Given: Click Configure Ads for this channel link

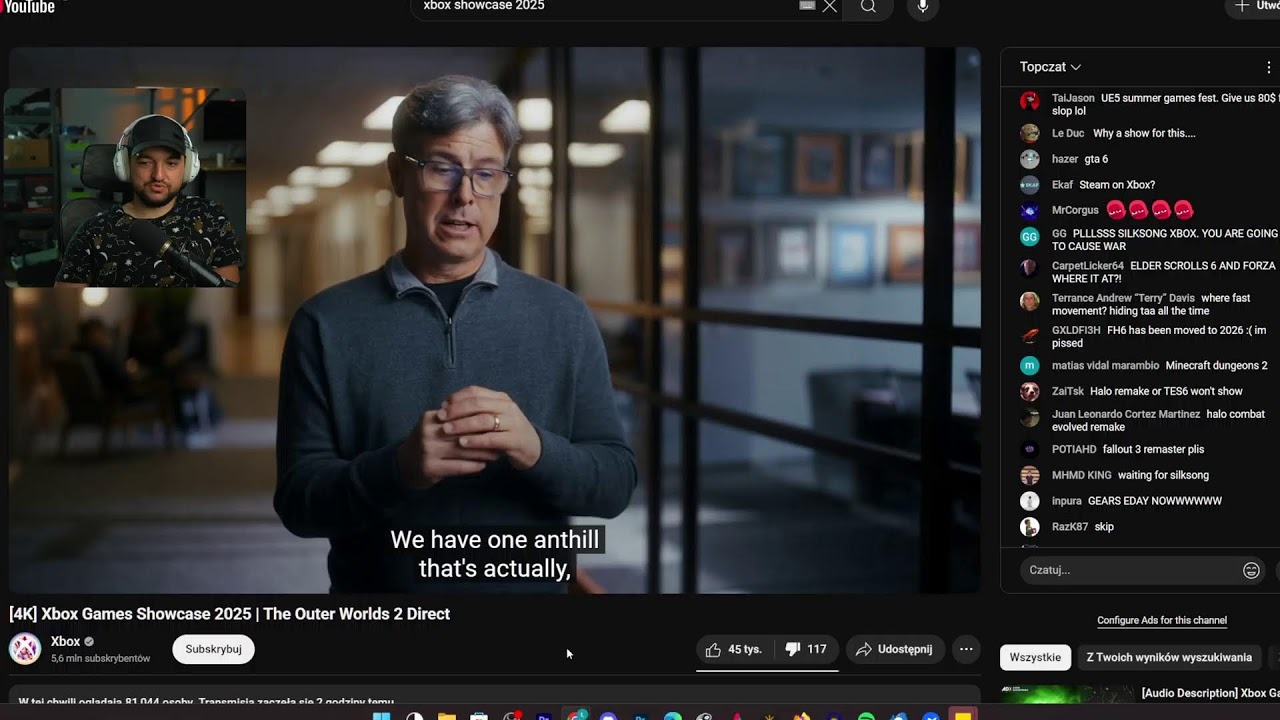Looking at the screenshot, I should pyautogui.click(x=1161, y=620).
